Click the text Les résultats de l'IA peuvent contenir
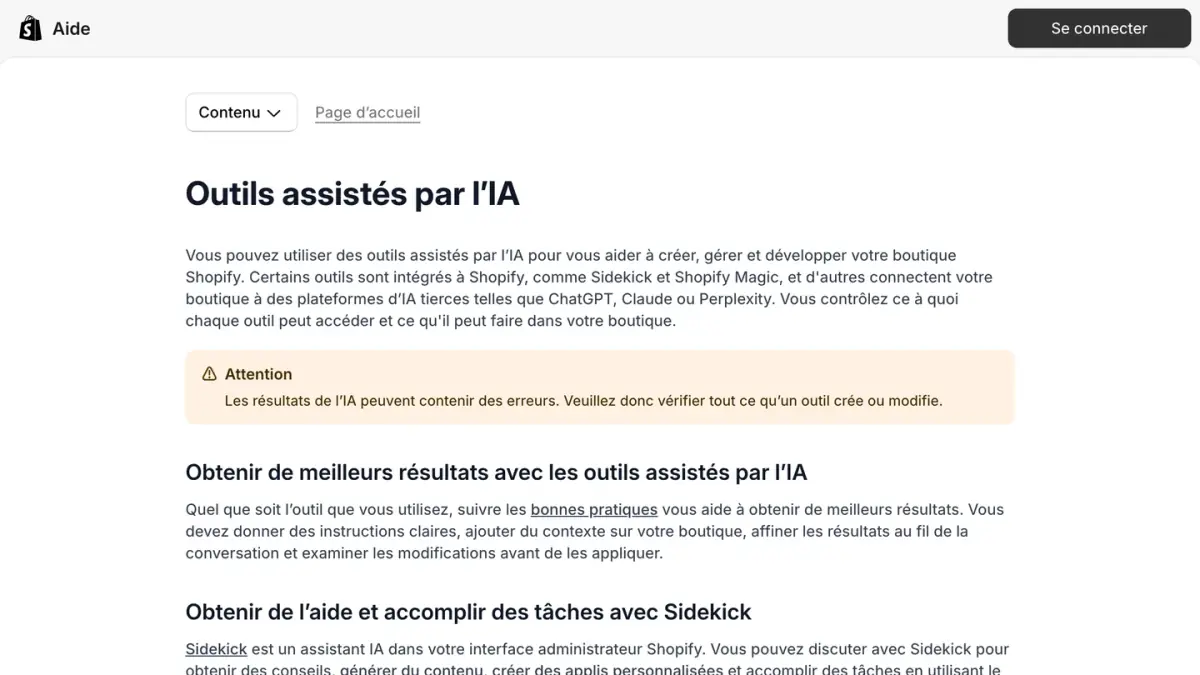Screen dimensions: 1200x675 pyautogui.click(x=583, y=400)
